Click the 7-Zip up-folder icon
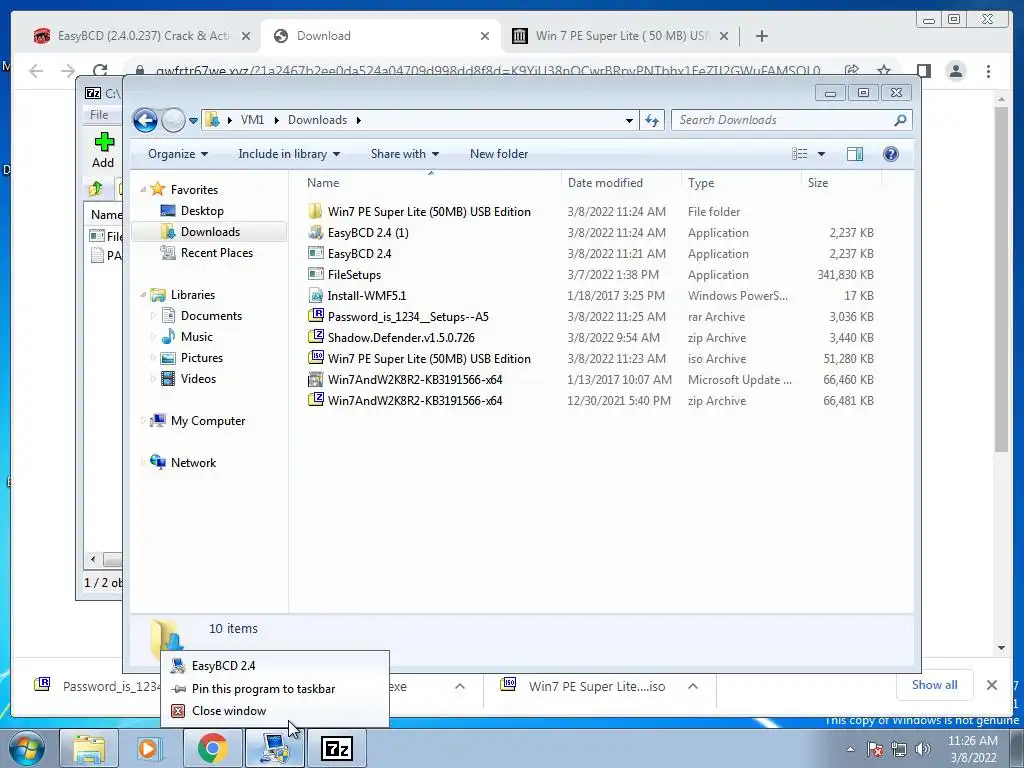 [x=96, y=189]
